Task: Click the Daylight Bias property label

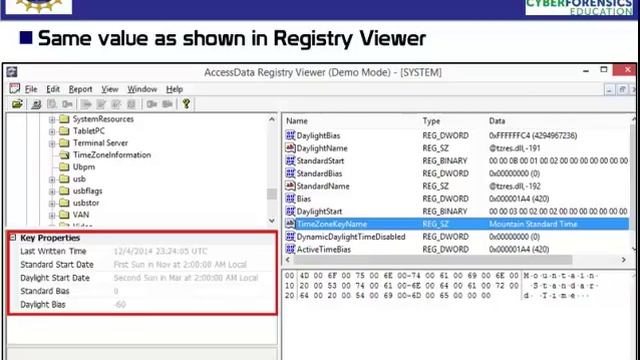Action: [43, 304]
